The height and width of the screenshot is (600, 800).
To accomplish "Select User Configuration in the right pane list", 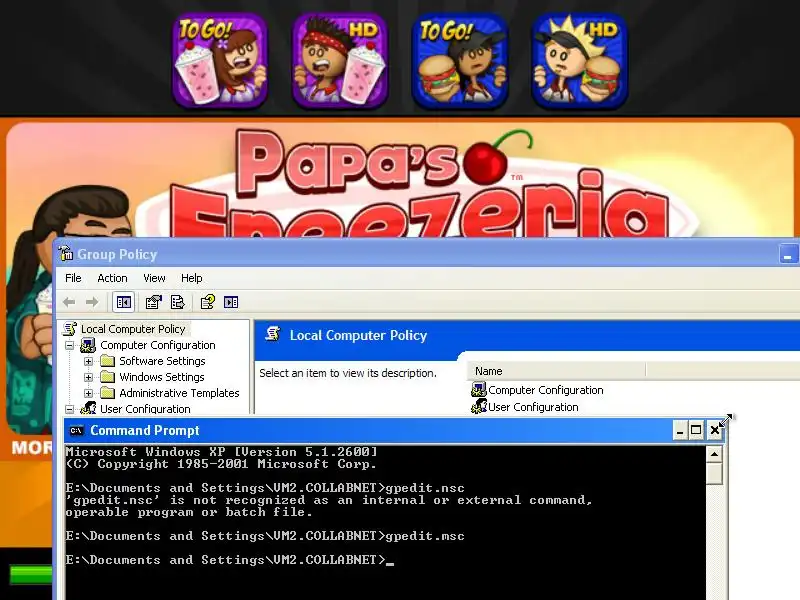I will (525, 407).
